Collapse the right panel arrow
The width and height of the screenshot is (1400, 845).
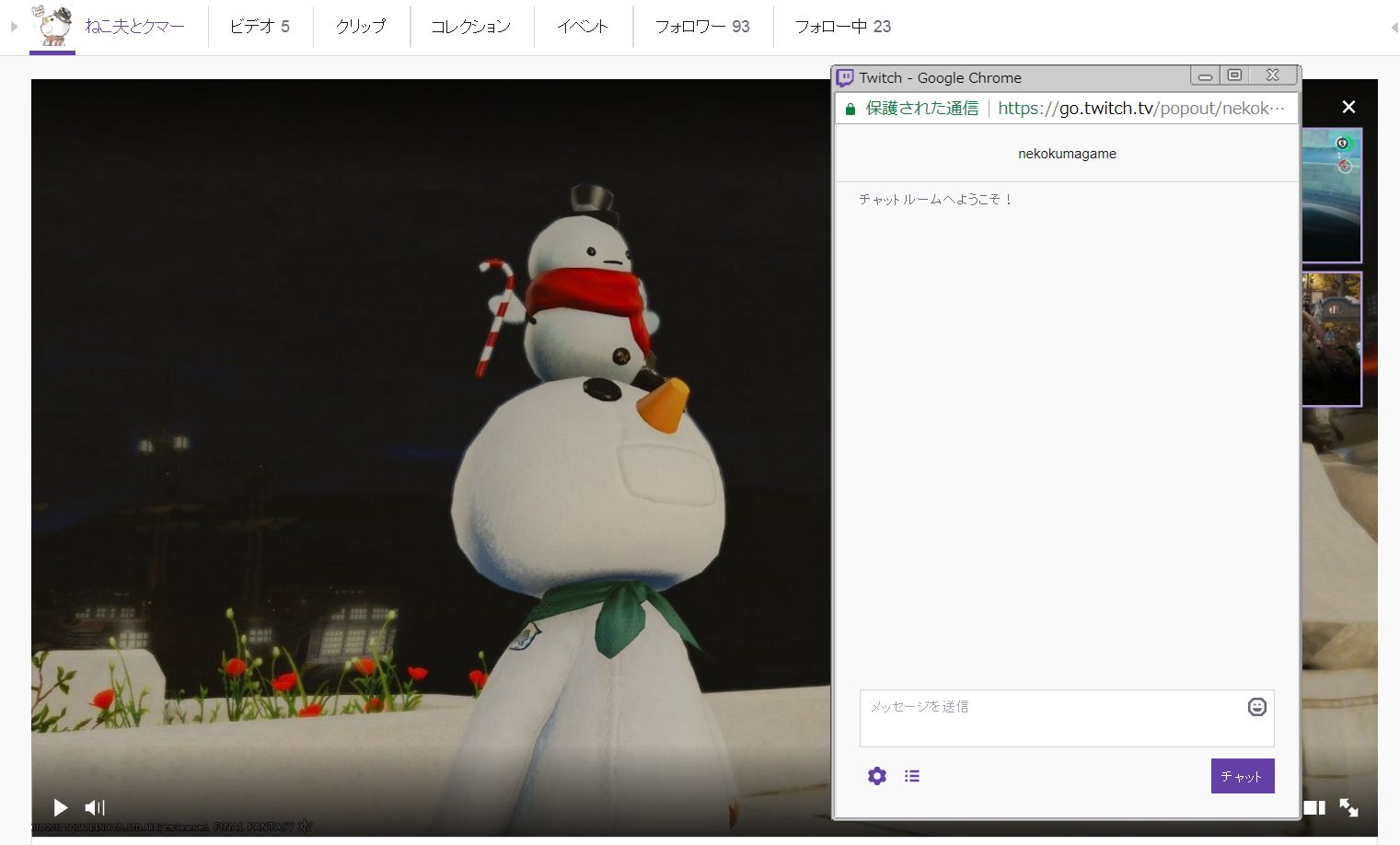click(1394, 28)
